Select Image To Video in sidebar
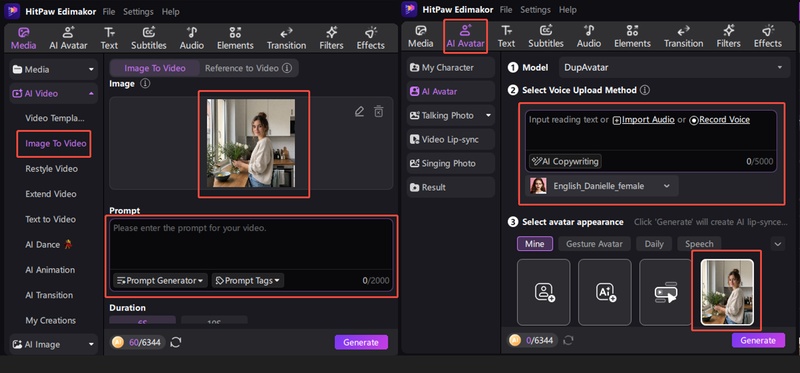 point(56,143)
